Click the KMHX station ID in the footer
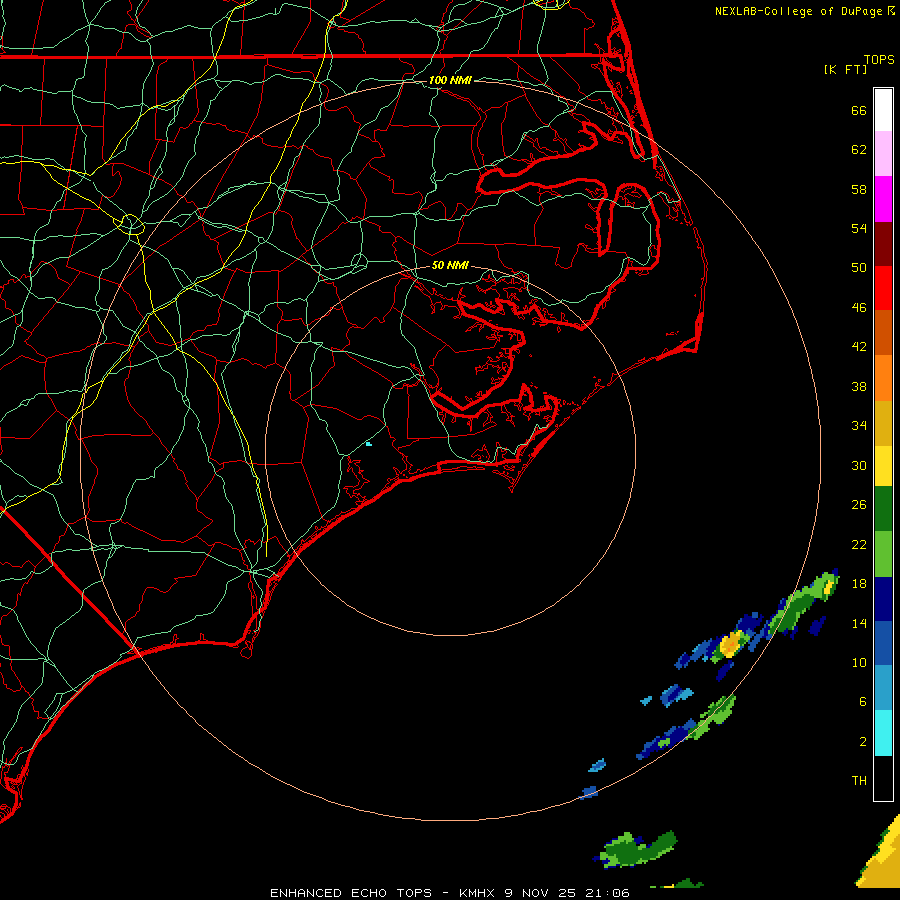 tap(476, 893)
